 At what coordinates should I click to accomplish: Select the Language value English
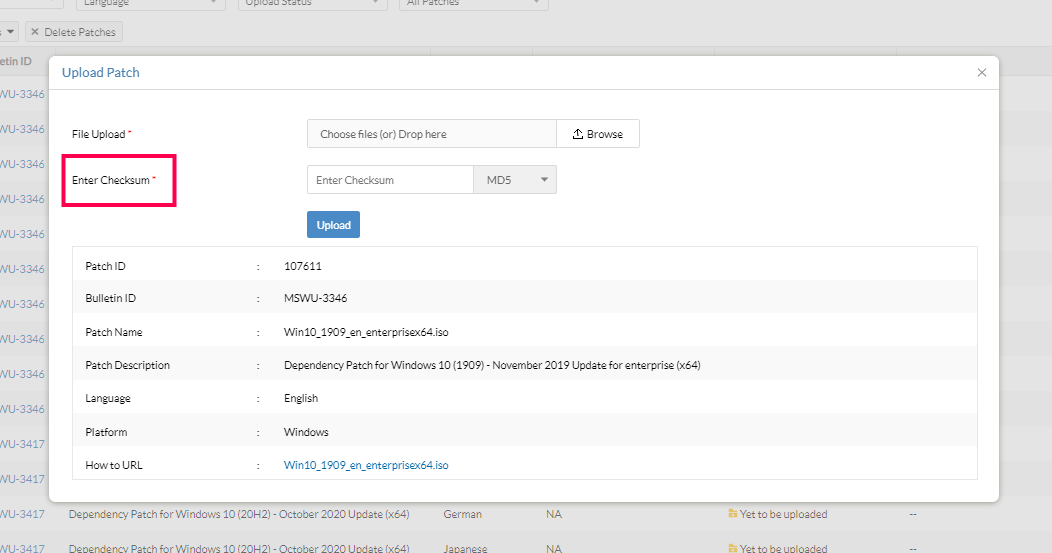point(301,398)
